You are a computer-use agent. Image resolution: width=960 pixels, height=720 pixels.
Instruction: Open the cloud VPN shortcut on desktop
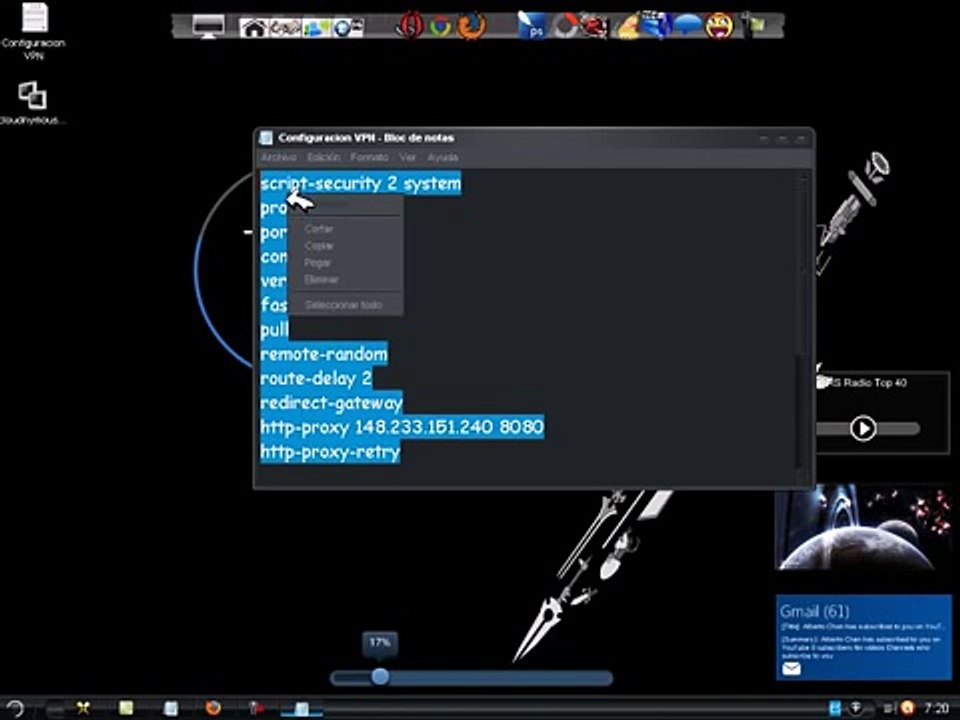pos(32,103)
